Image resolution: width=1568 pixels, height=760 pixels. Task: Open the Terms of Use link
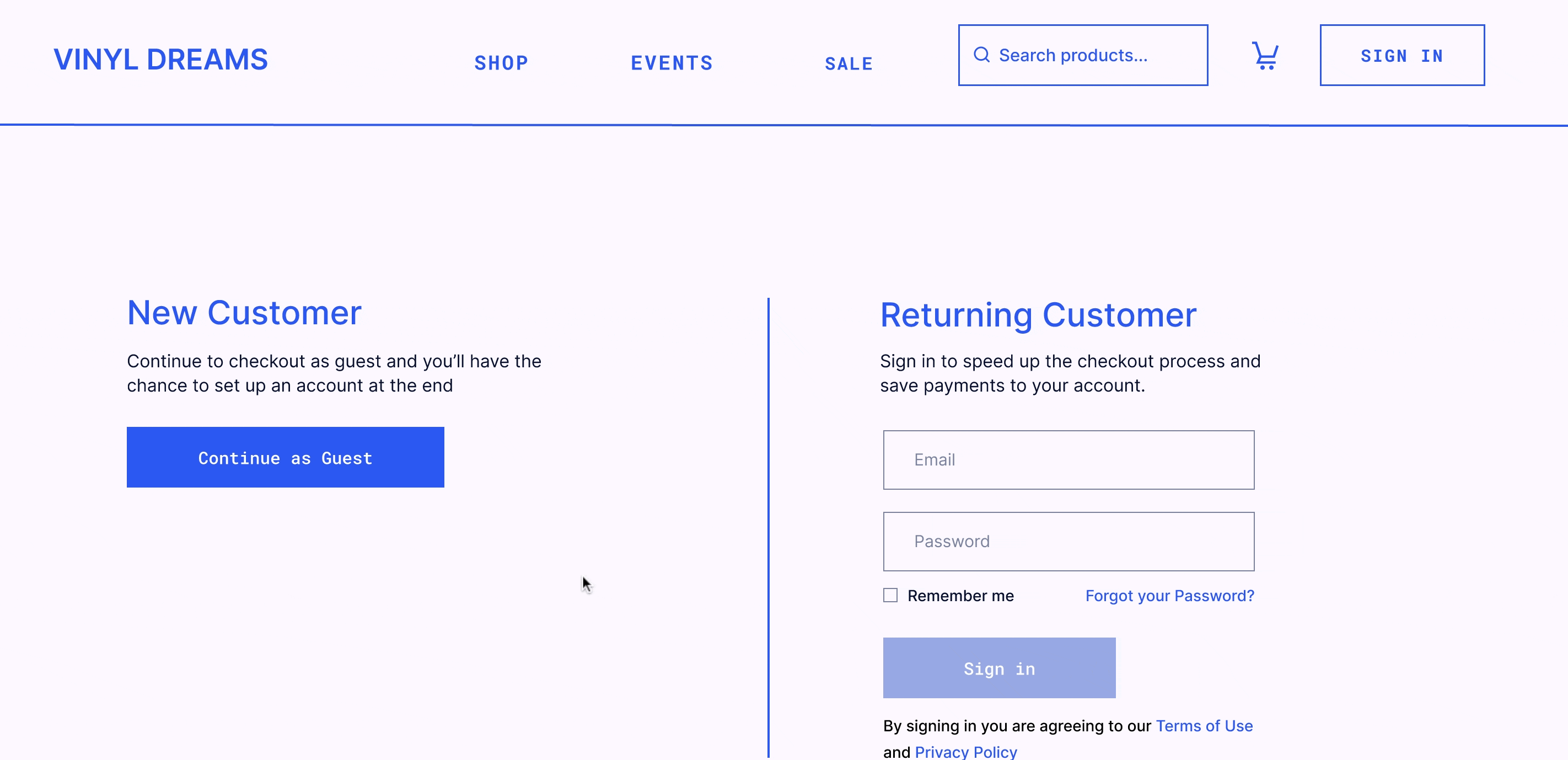(1204, 726)
